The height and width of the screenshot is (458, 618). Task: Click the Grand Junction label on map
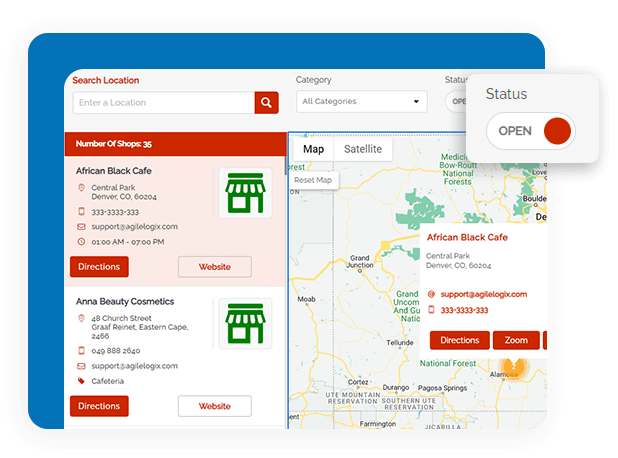pyautogui.click(x=359, y=261)
